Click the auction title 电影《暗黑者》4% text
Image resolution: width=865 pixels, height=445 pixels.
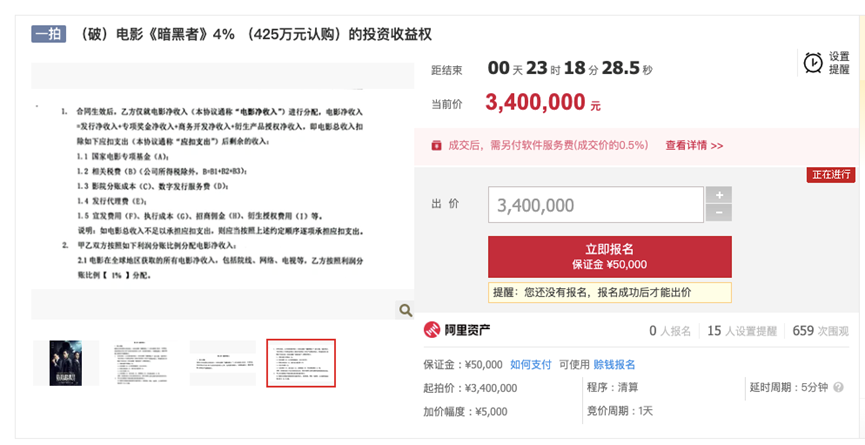pyautogui.click(x=253, y=34)
